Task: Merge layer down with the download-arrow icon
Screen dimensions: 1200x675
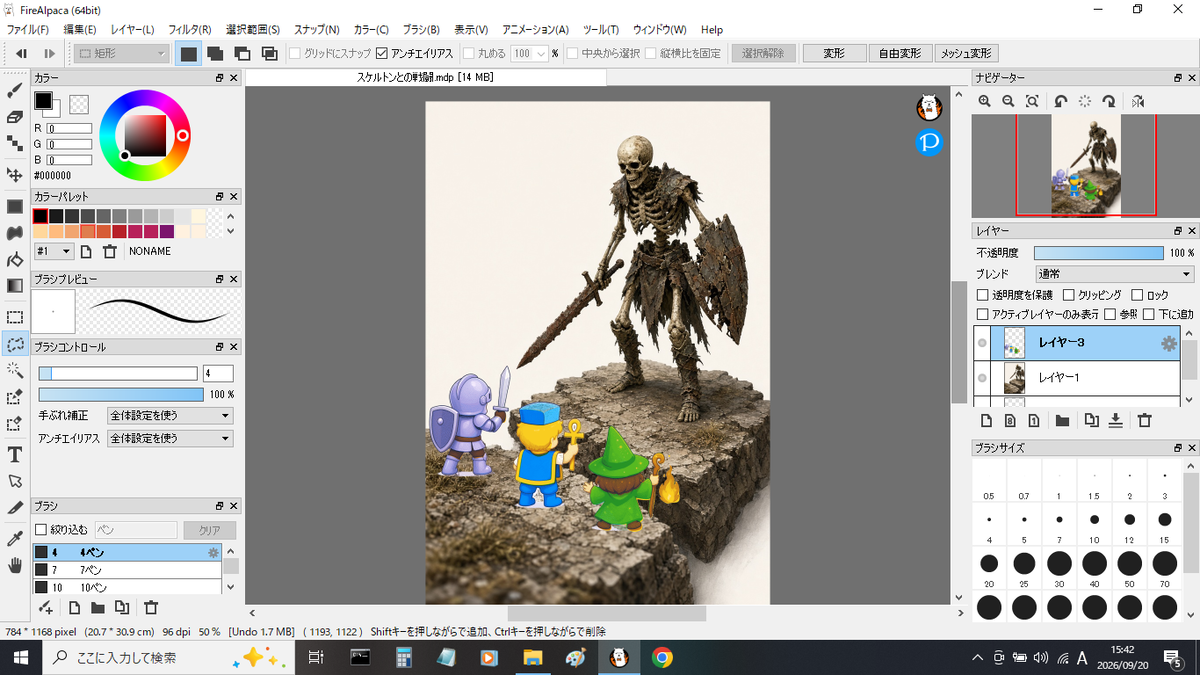Action: (x=1116, y=420)
